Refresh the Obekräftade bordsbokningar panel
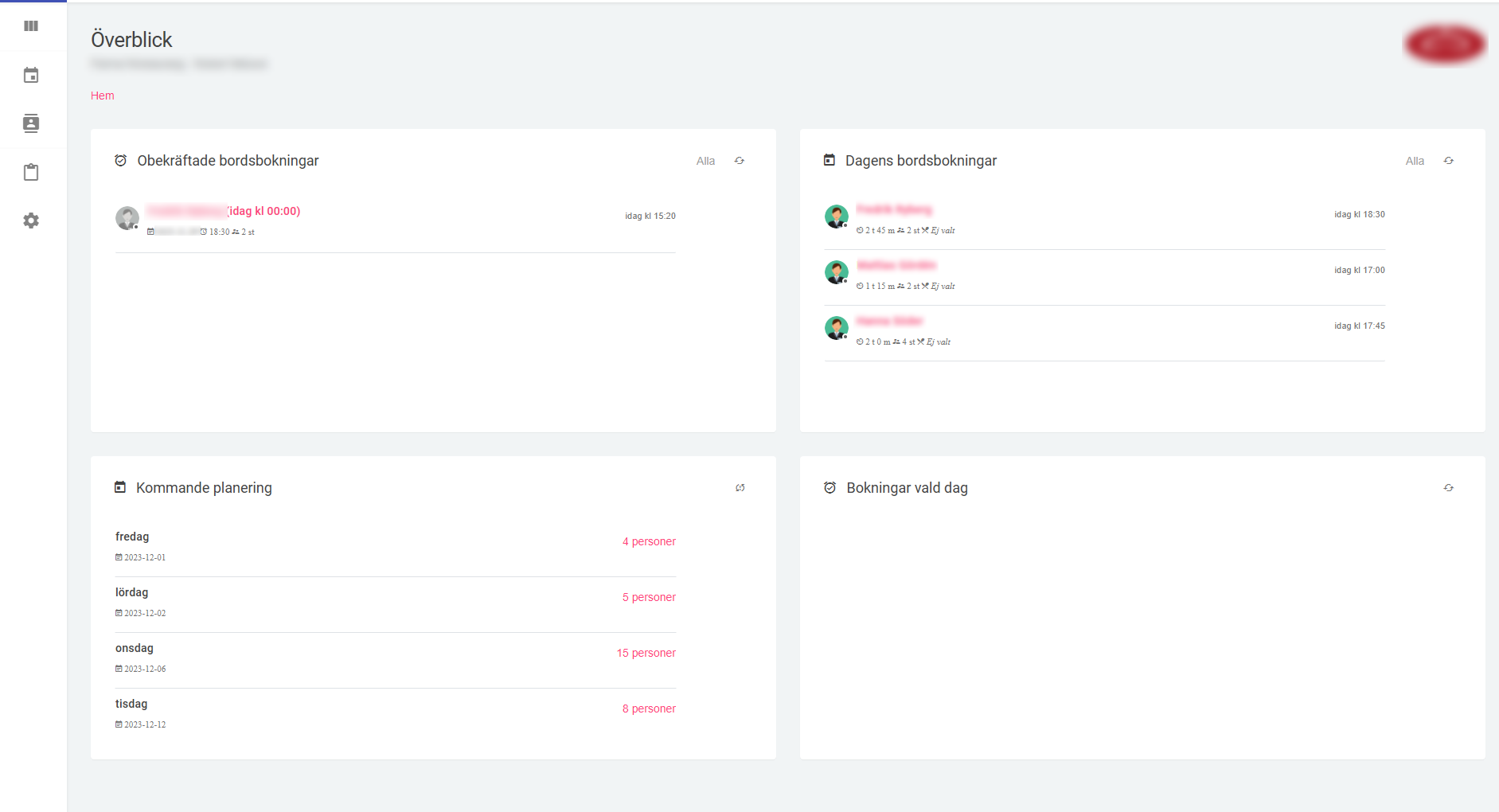 pos(740,161)
